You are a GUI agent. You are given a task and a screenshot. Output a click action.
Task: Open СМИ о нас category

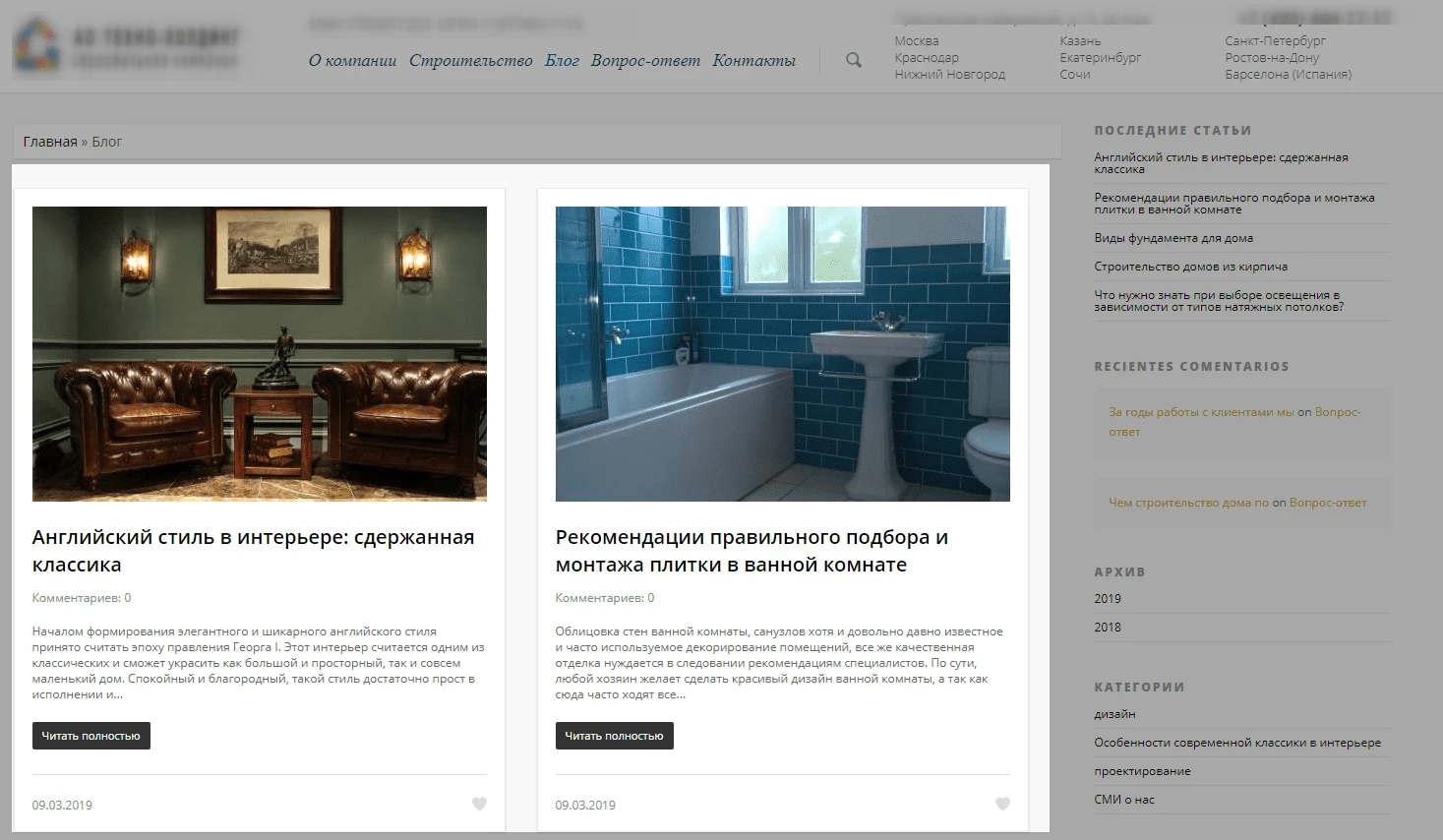coord(1124,800)
